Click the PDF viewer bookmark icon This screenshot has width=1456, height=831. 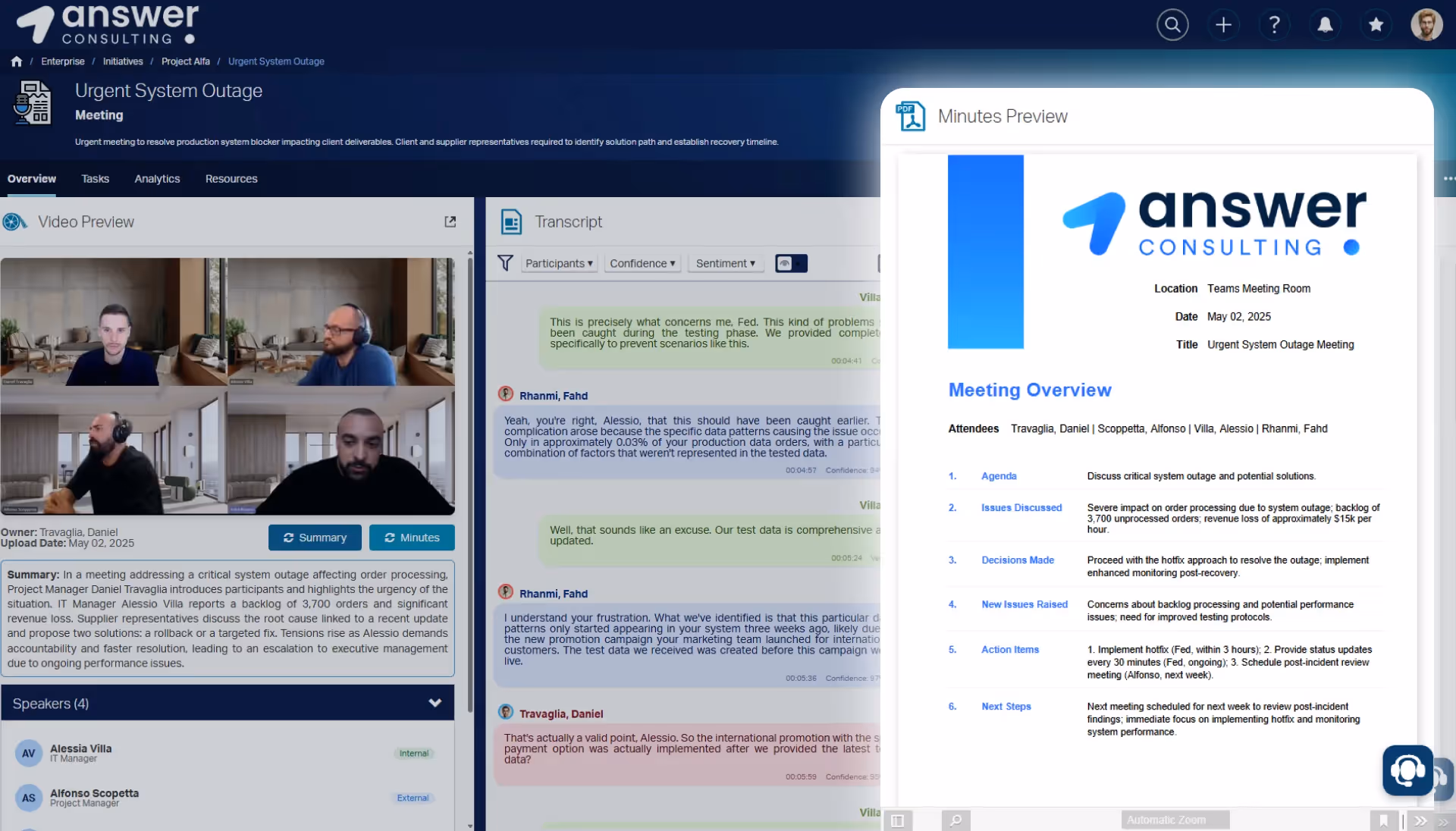[1383, 820]
